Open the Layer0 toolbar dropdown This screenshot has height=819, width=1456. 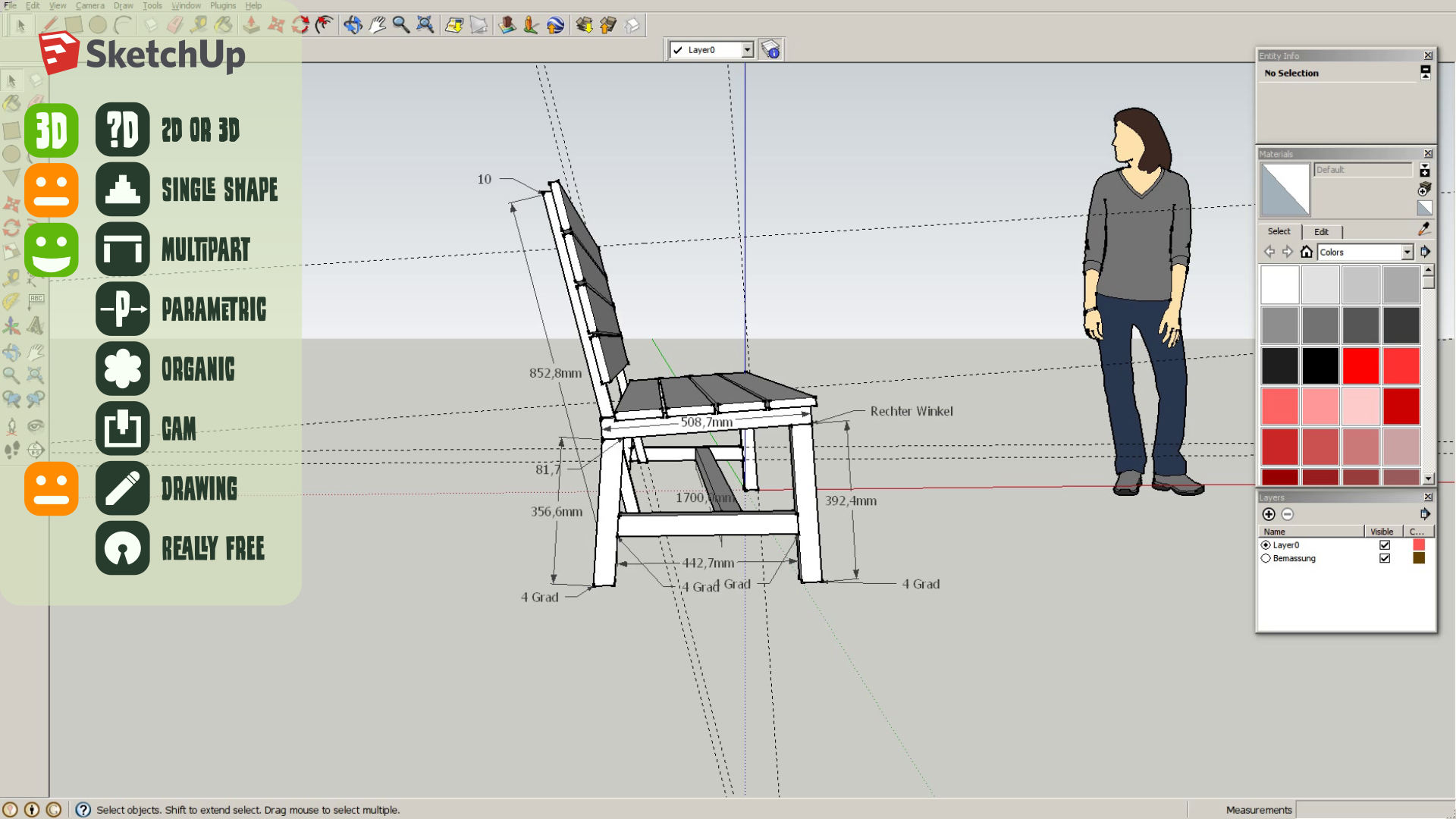[x=747, y=50]
